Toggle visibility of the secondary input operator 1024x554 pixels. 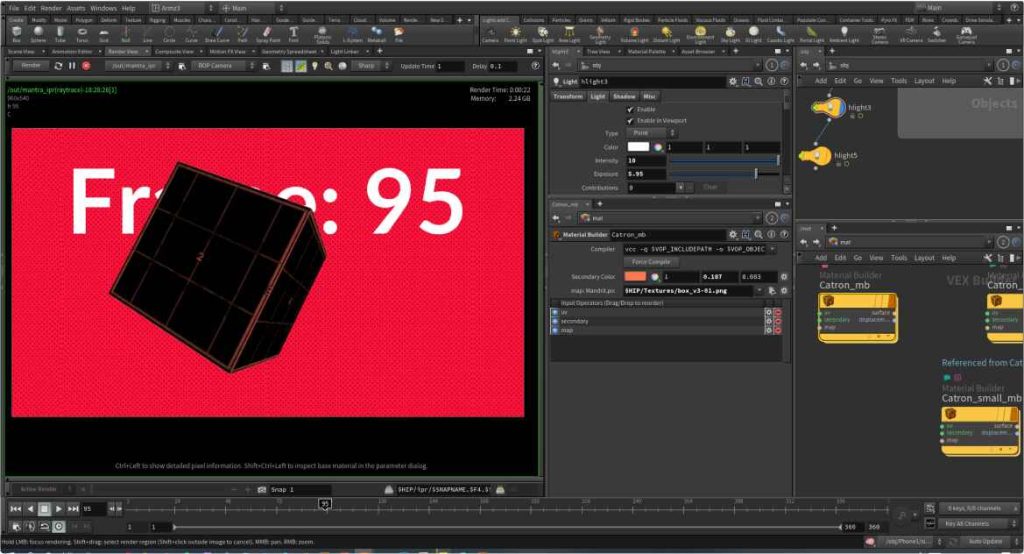(555, 321)
